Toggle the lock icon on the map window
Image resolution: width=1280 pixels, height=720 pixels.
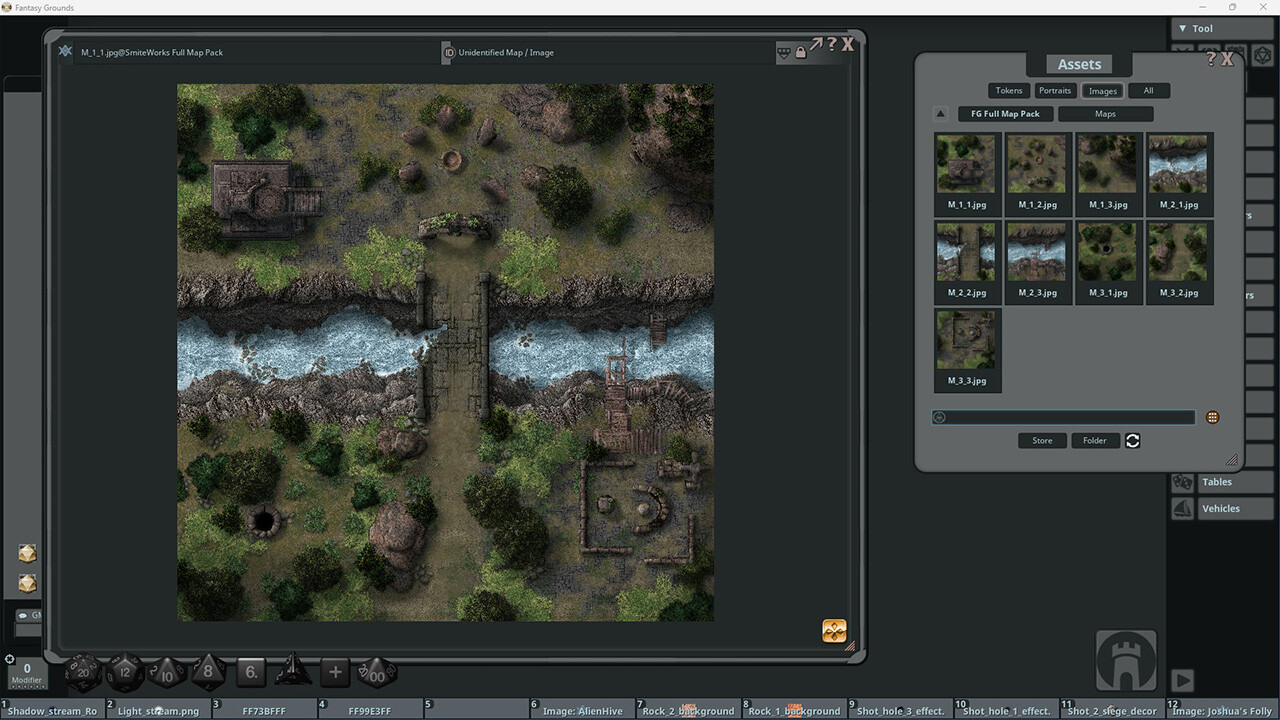(800, 51)
